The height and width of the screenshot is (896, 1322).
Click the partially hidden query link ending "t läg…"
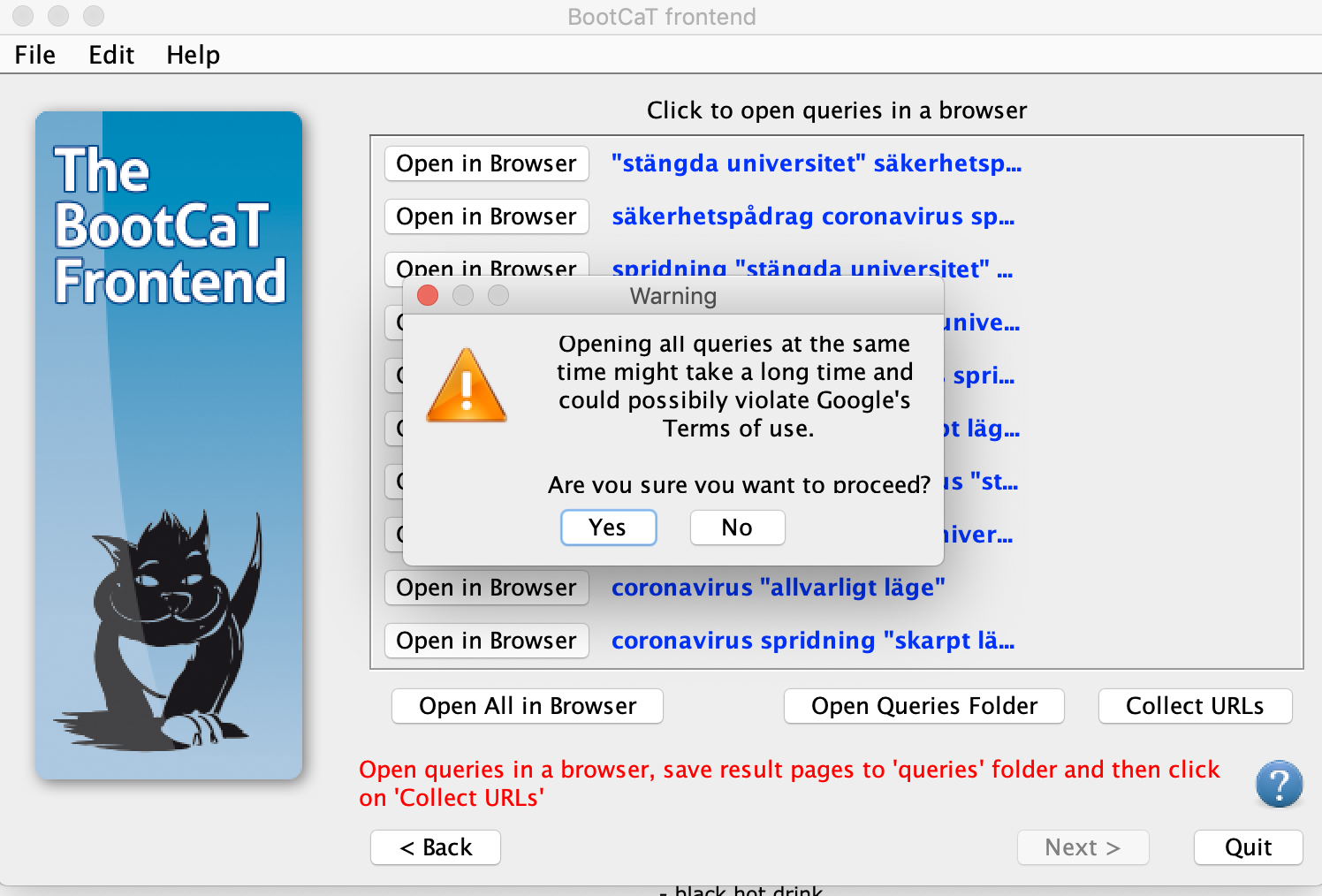(x=982, y=429)
